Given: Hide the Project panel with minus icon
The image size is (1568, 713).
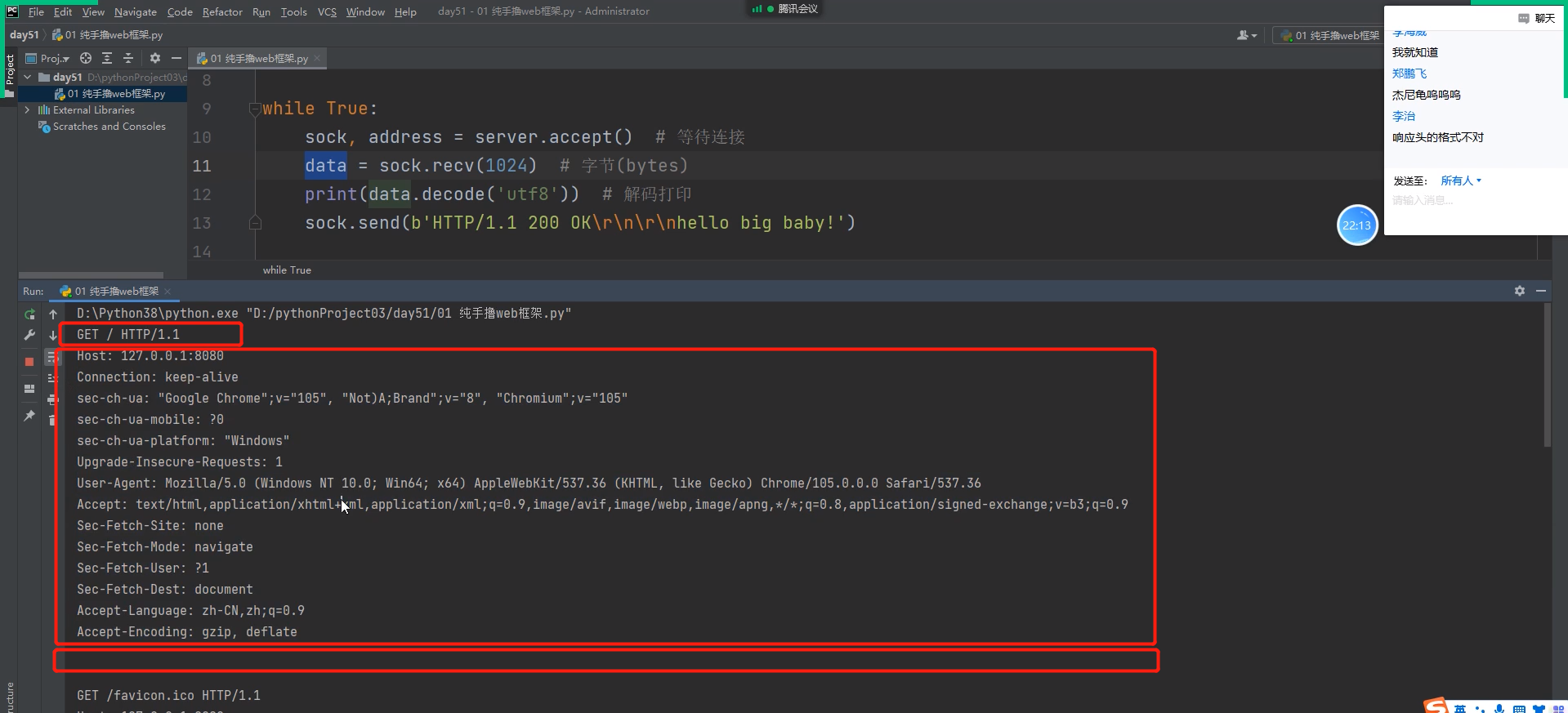Looking at the screenshot, I should [176, 58].
